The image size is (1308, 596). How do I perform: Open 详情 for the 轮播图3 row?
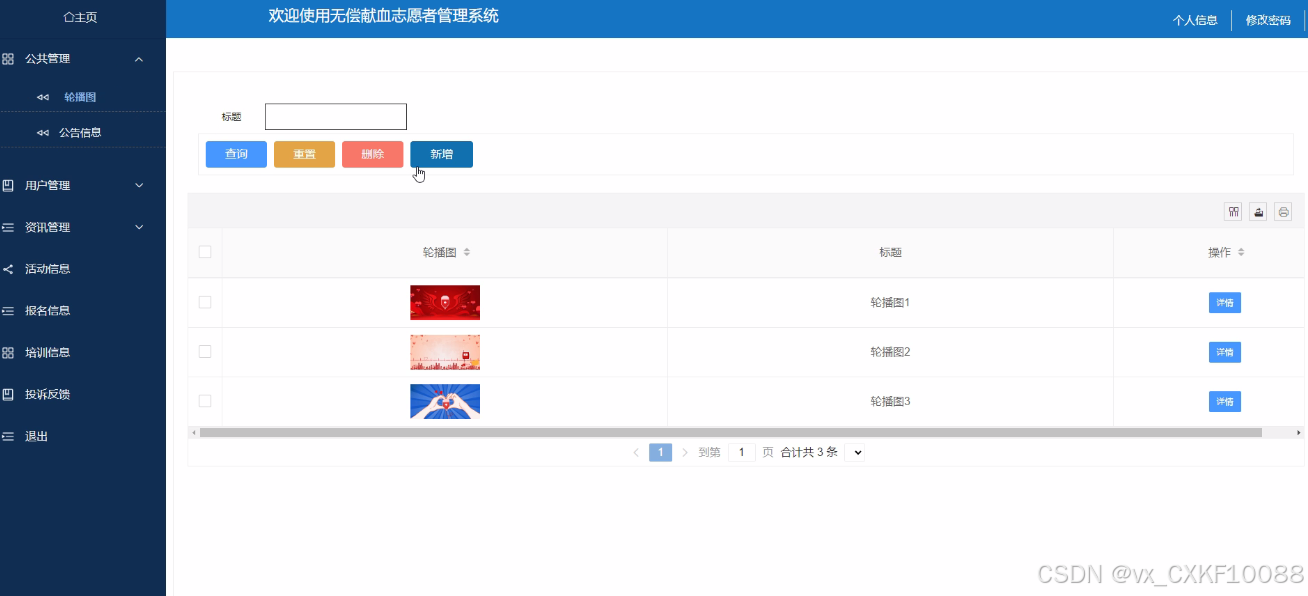tap(1225, 401)
